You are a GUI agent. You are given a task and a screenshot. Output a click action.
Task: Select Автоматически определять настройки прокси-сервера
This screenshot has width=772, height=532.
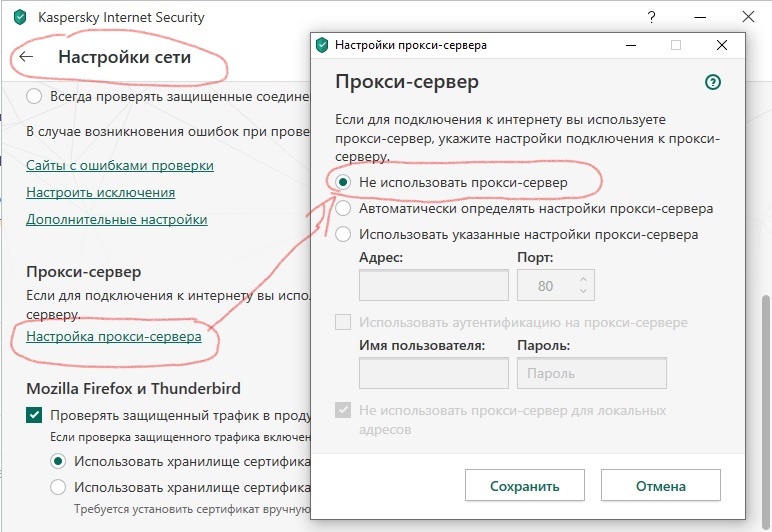(343, 208)
